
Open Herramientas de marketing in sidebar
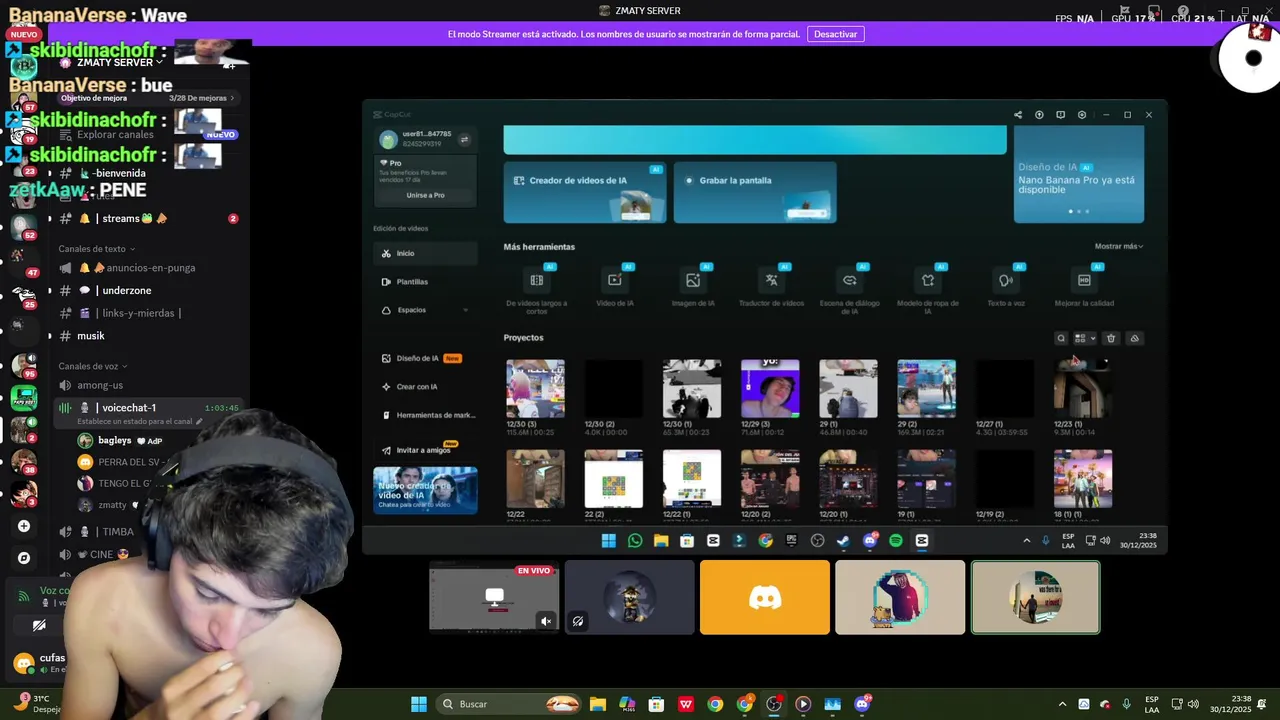coord(425,415)
